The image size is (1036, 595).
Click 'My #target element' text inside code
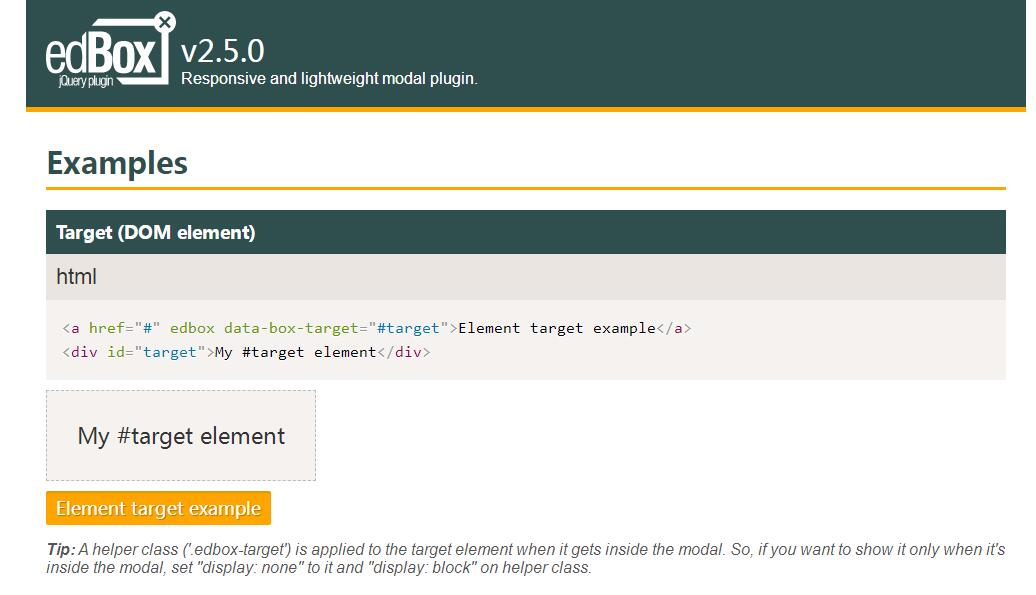[295, 352]
